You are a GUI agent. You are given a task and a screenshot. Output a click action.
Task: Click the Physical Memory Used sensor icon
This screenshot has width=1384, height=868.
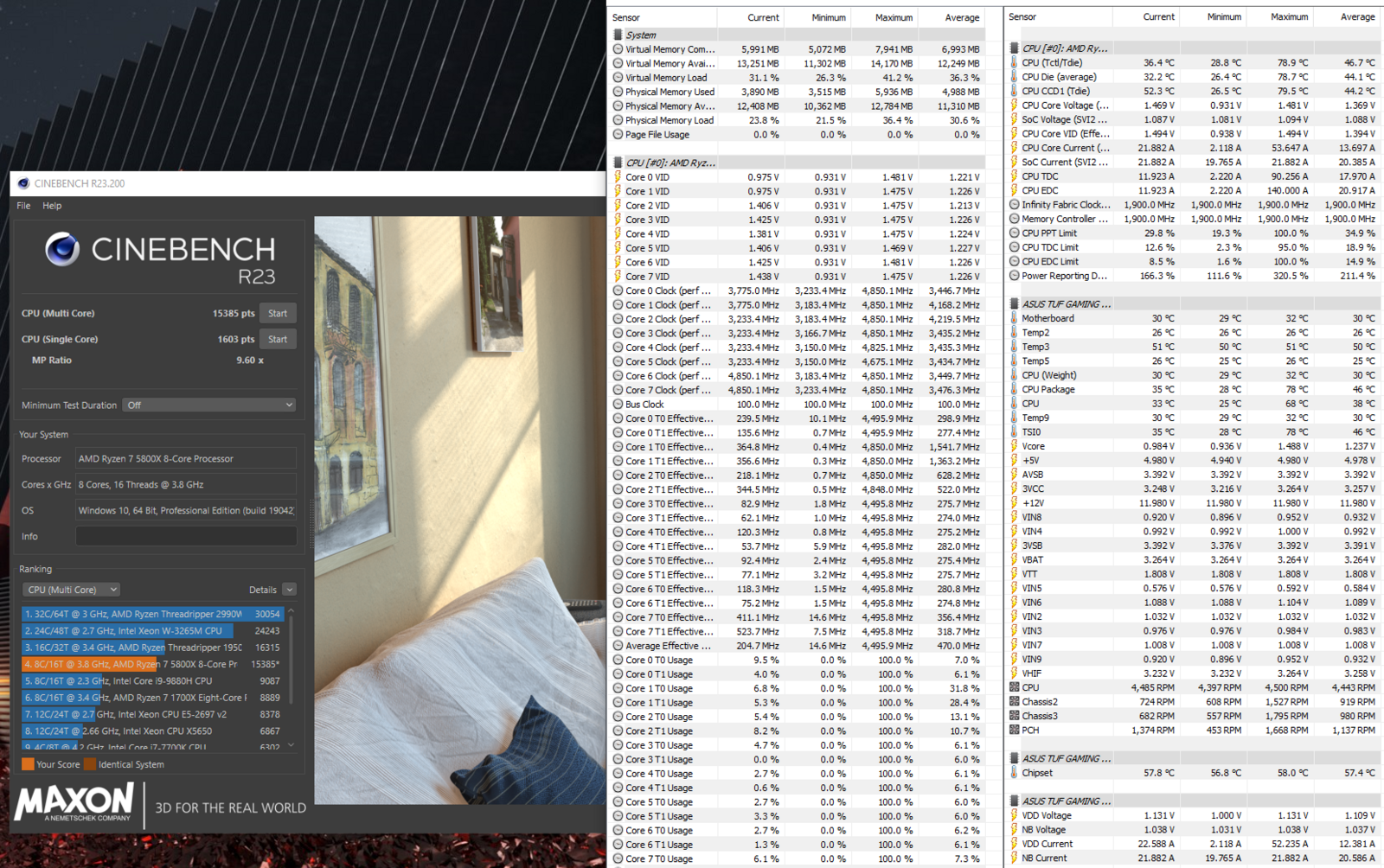(618, 92)
